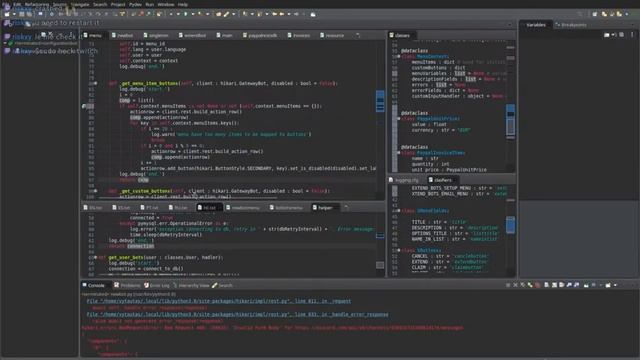Screen dimensions: 640x360
Task: Open the Refactoring menu
Action: click(37, 4)
